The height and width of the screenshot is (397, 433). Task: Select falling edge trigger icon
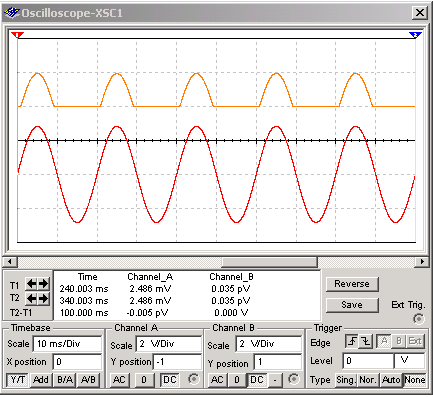pyautogui.click(x=366, y=341)
